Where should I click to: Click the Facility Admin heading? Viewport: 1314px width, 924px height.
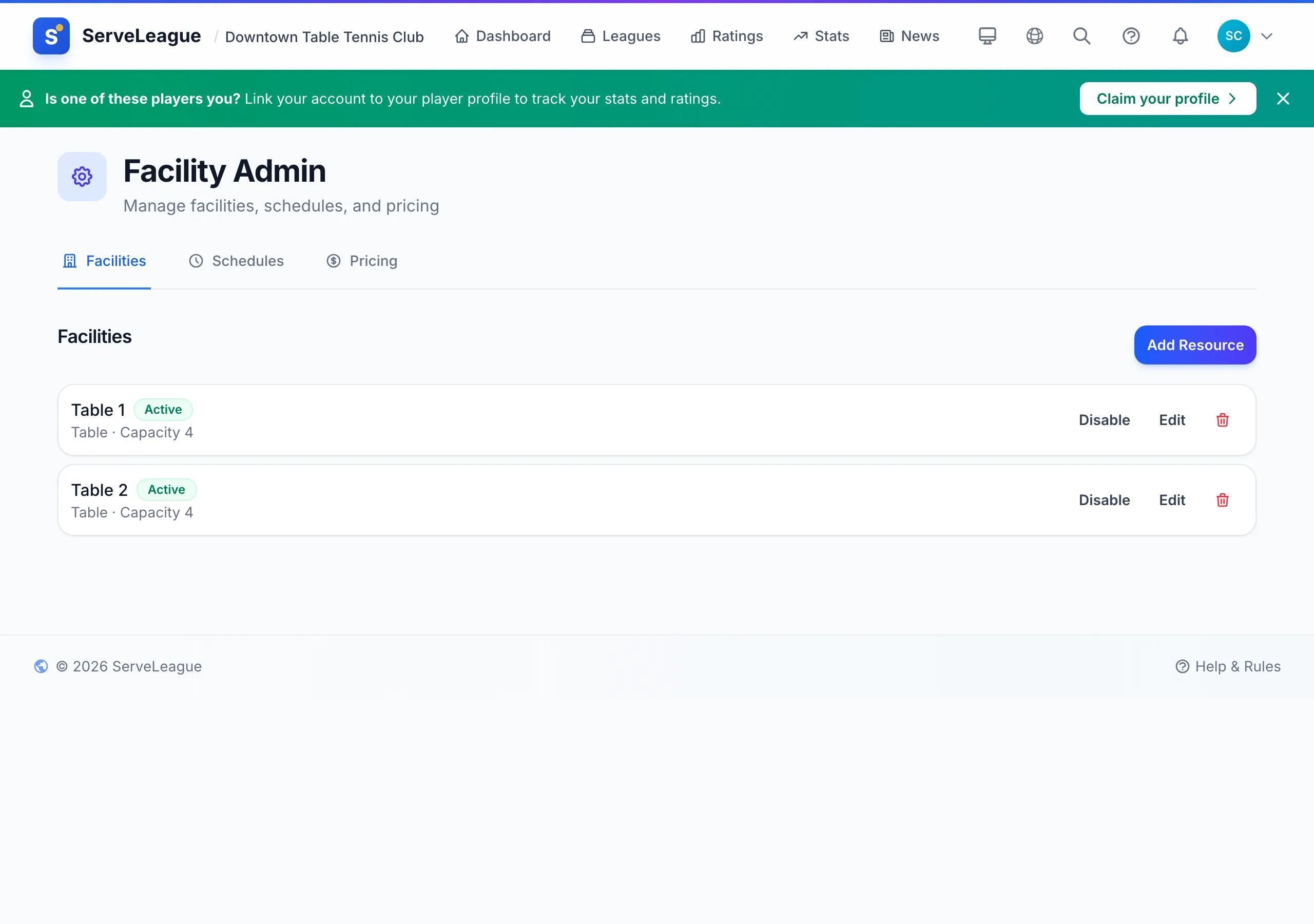point(224,170)
